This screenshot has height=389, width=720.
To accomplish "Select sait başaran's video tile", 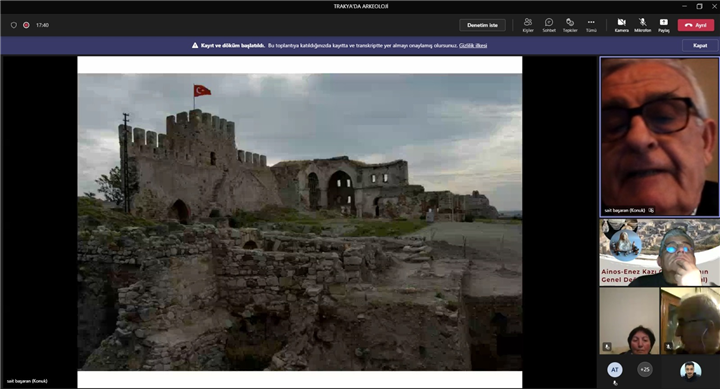I will pos(659,137).
